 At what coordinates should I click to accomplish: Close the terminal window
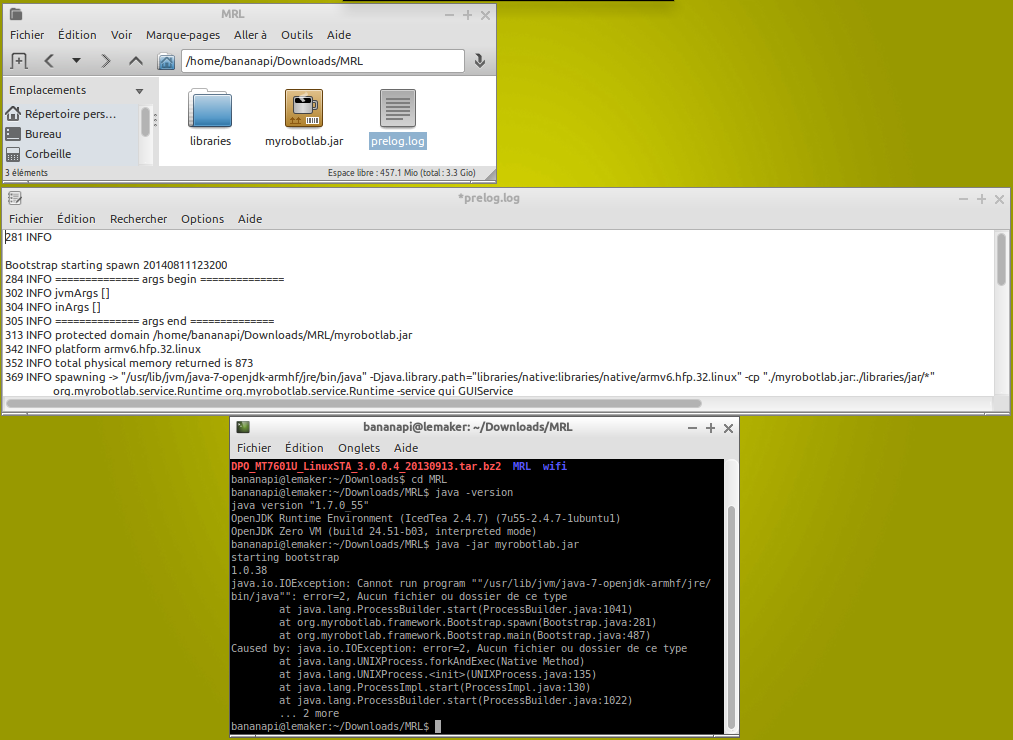728,428
